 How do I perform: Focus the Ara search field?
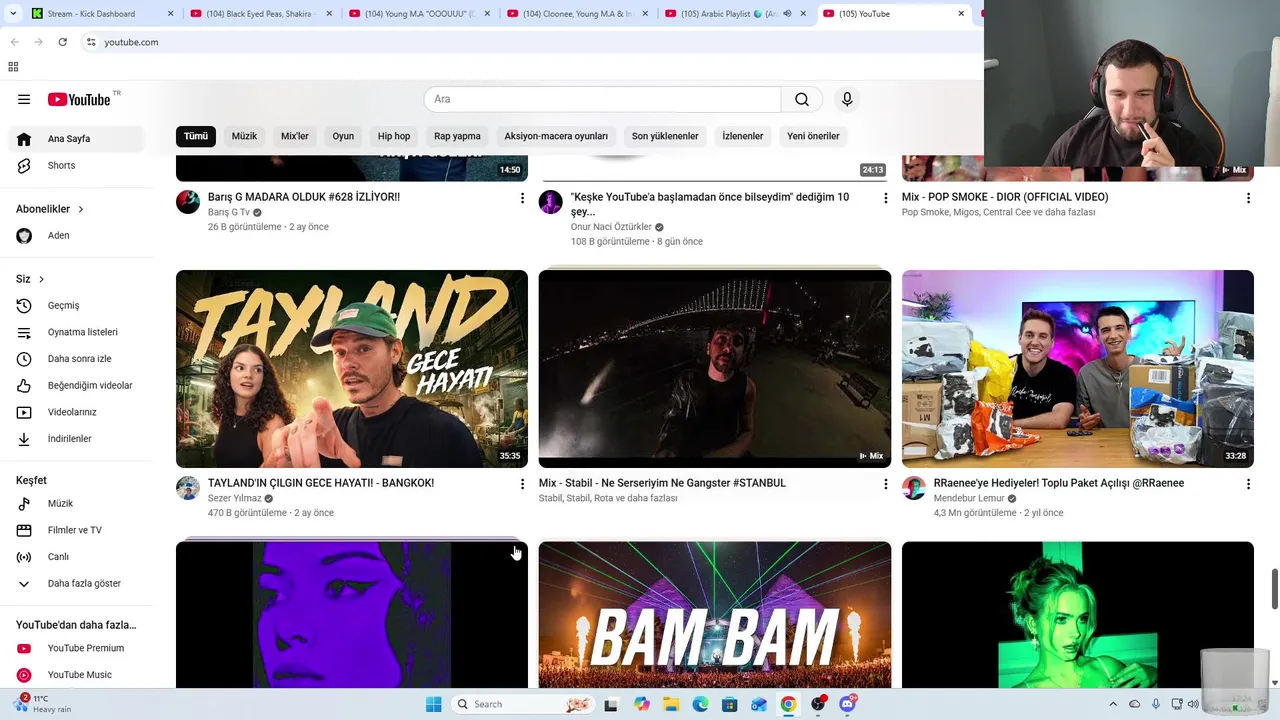[x=602, y=99]
